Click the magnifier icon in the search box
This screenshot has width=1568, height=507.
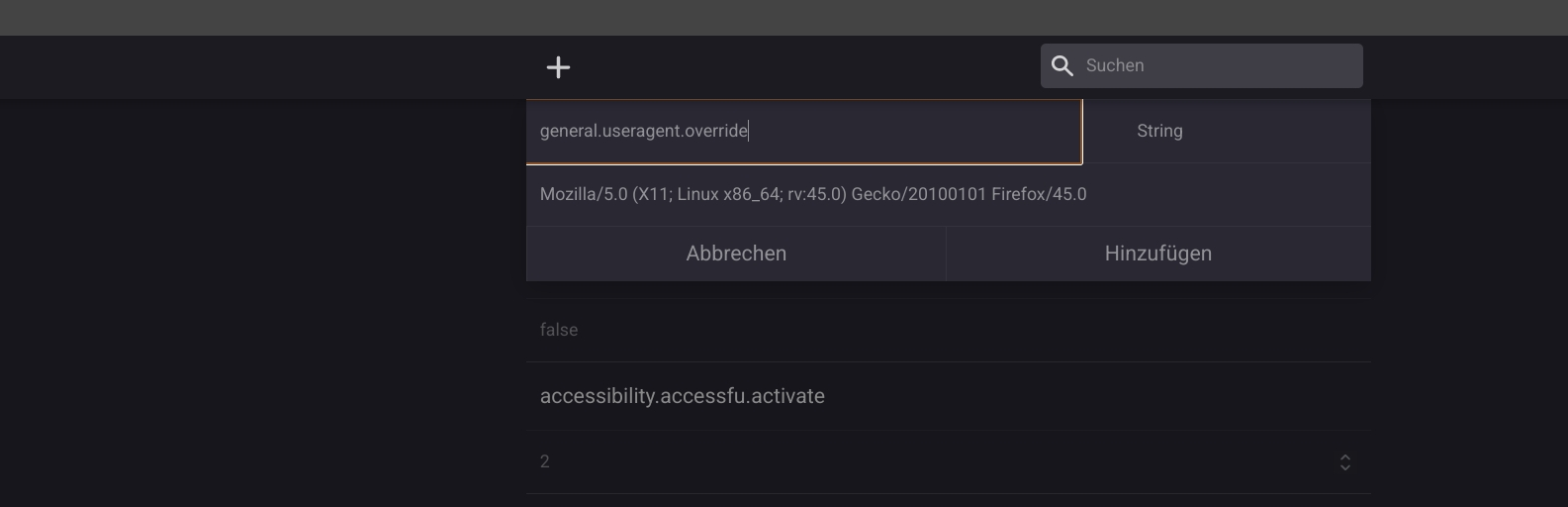[1062, 66]
